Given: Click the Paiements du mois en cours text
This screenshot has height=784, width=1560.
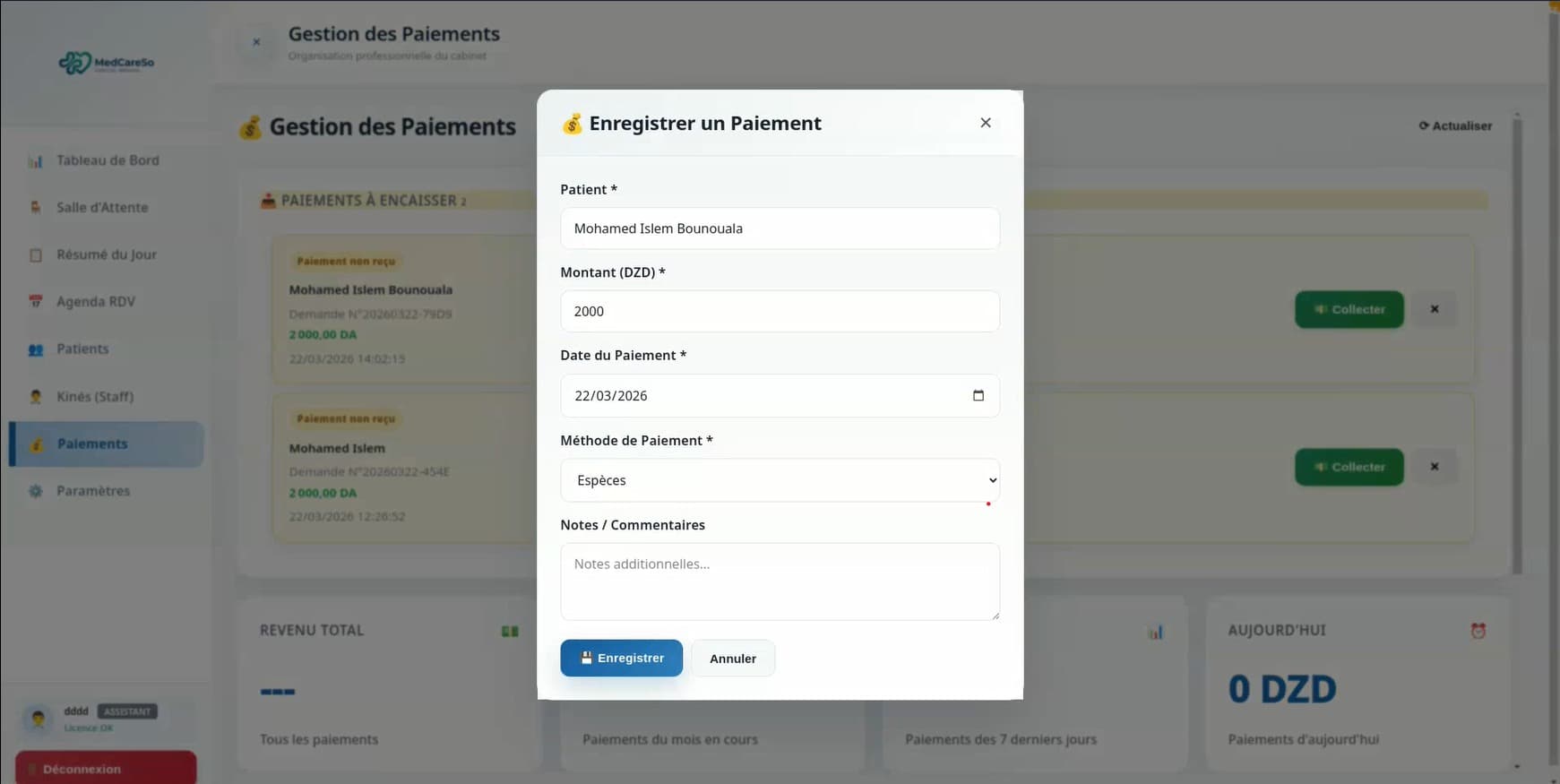Looking at the screenshot, I should point(670,739).
